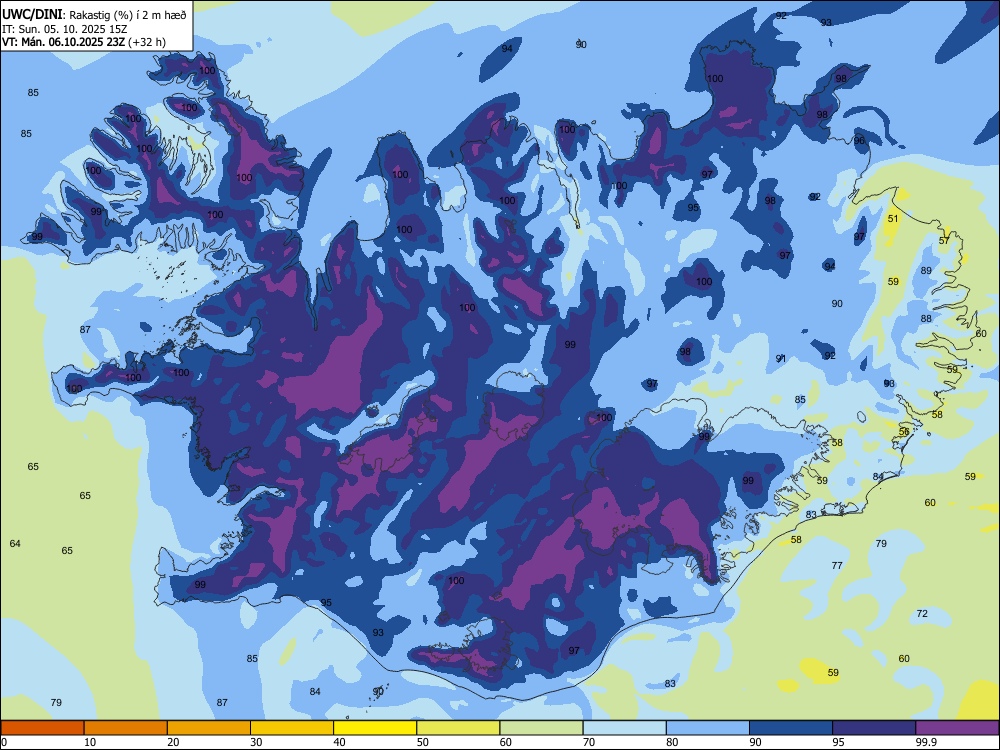1000x750 pixels.
Task: Select the pale yellow 50–60 legend swatch
Action: tap(458, 728)
